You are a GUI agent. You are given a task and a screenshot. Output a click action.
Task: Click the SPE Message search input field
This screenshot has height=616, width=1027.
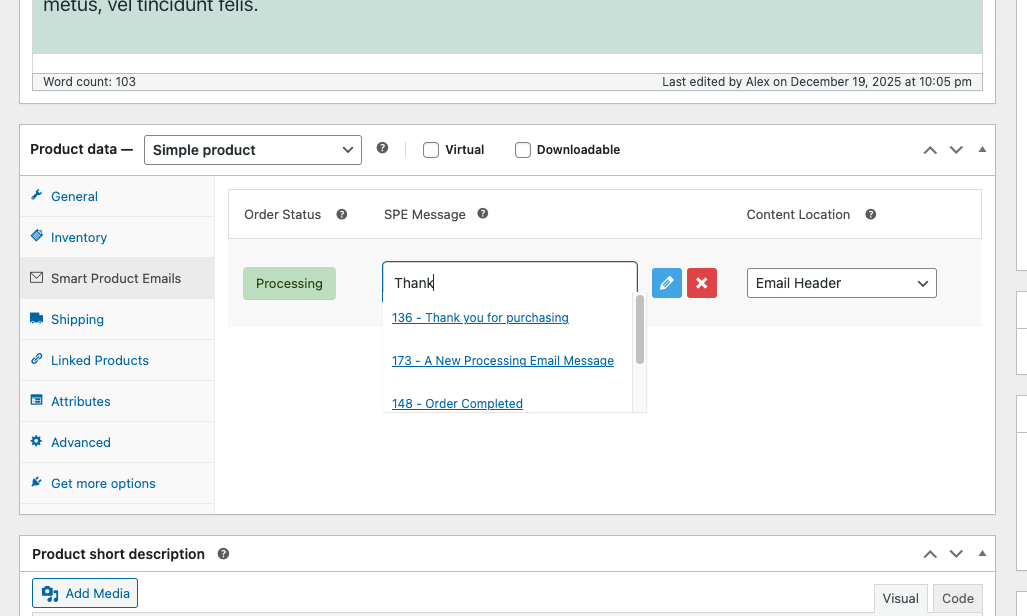click(x=510, y=282)
